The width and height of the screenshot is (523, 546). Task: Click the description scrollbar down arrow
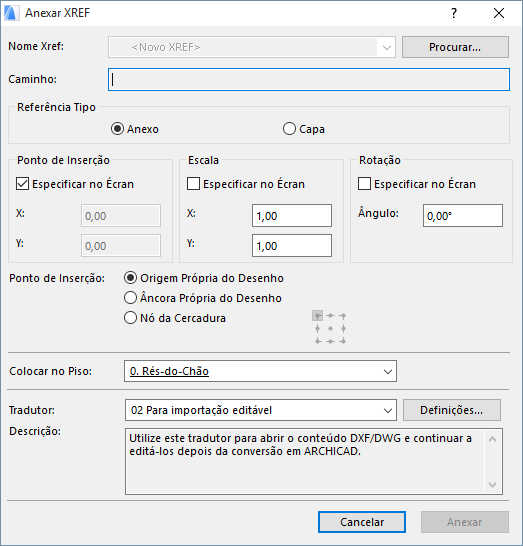point(492,484)
